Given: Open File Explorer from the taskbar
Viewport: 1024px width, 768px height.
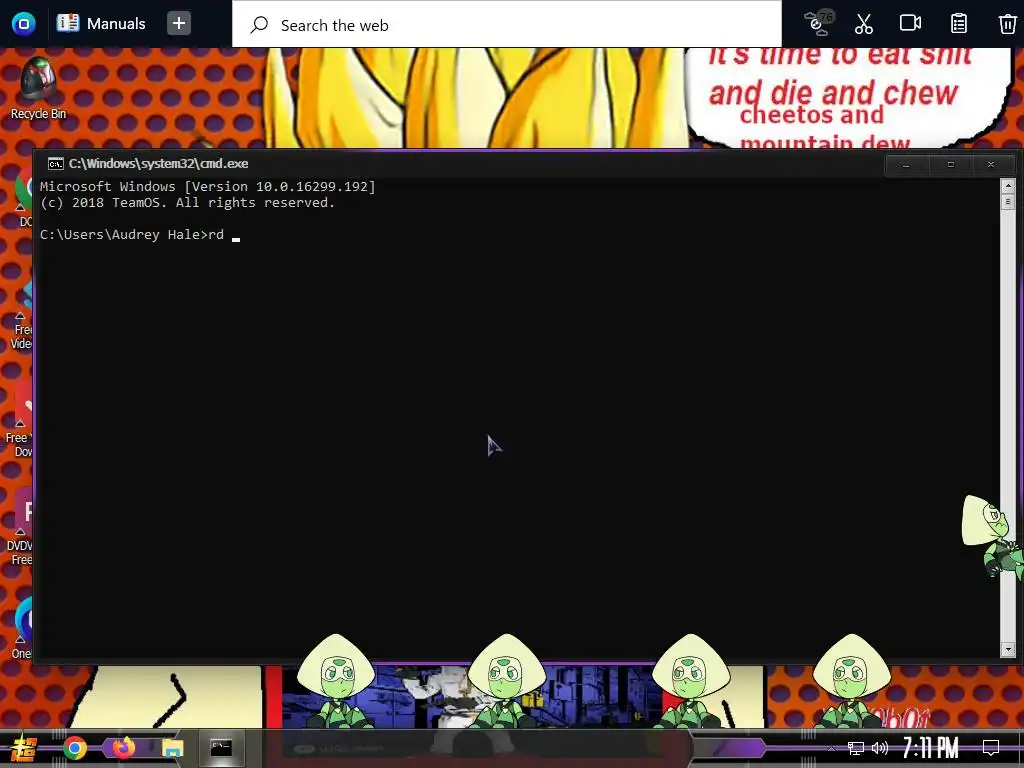Looking at the screenshot, I should tap(172, 748).
